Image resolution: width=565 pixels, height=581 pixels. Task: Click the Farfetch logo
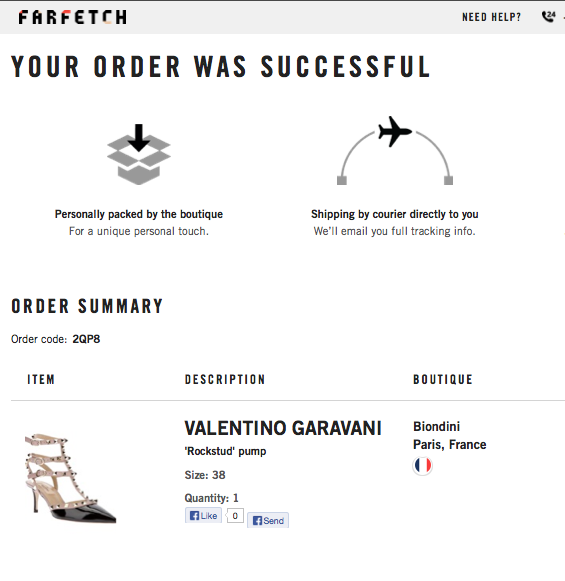coord(73,17)
